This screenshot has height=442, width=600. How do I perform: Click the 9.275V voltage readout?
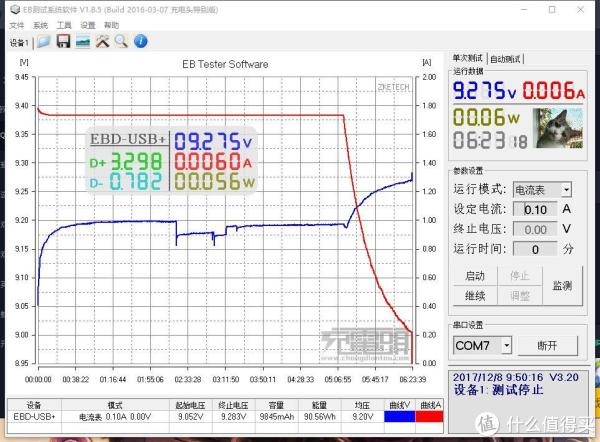coord(485,91)
